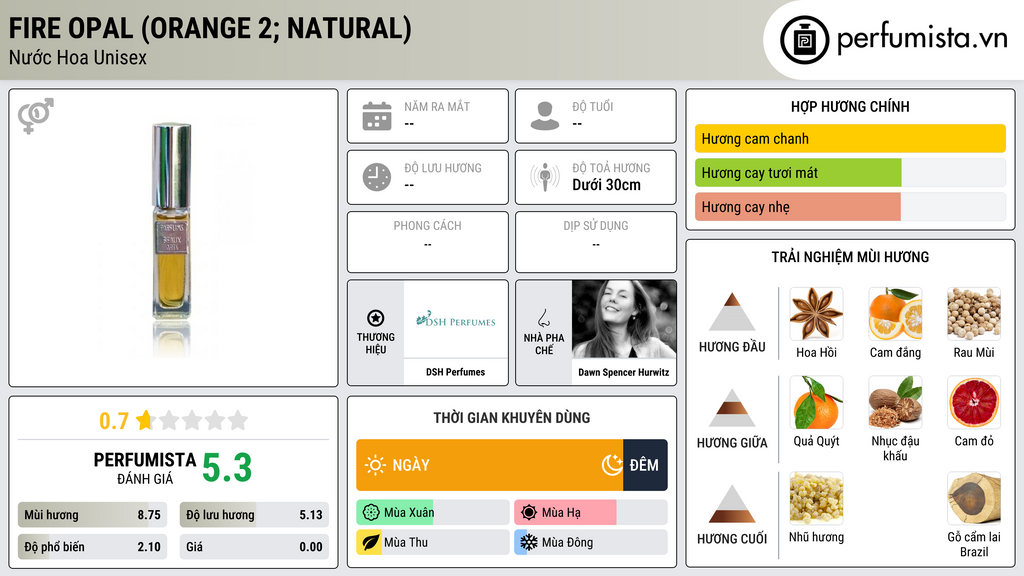This screenshot has height=576, width=1024.
Task: Open the Dawn Spencer Hurwitz perfumer name link
Action: [624, 372]
